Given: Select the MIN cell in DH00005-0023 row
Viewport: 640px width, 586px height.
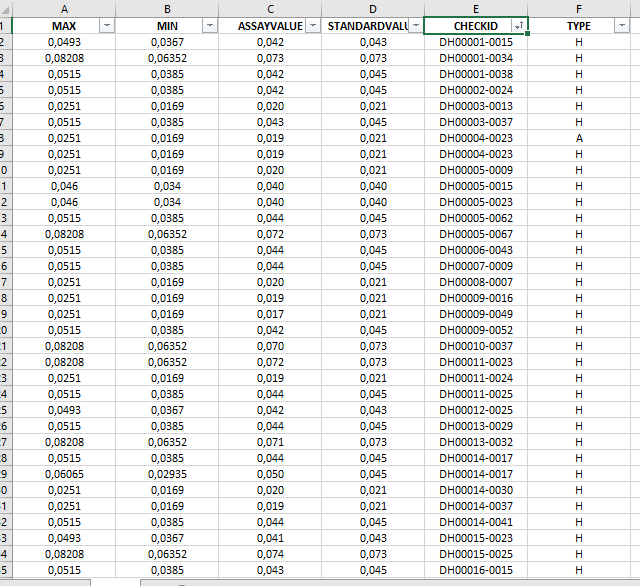Looking at the screenshot, I should pos(167,202).
